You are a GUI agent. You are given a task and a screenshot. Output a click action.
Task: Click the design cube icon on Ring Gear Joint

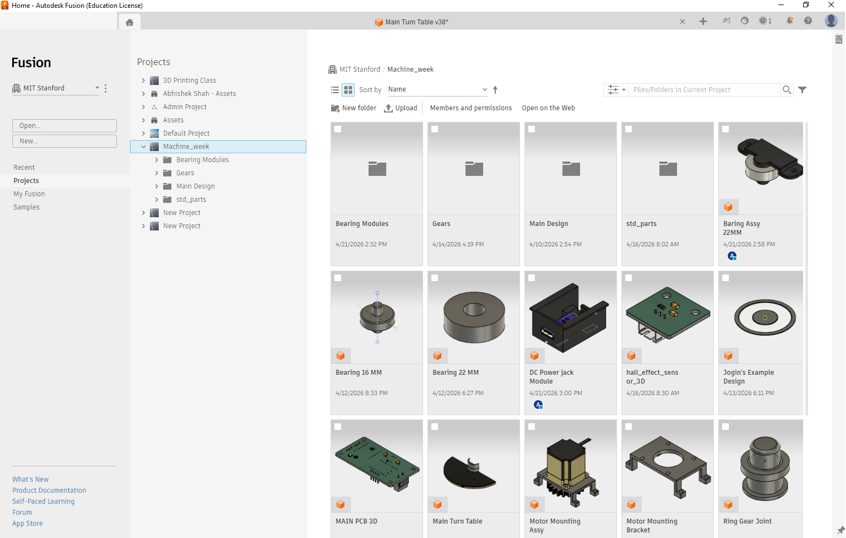tap(728, 505)
